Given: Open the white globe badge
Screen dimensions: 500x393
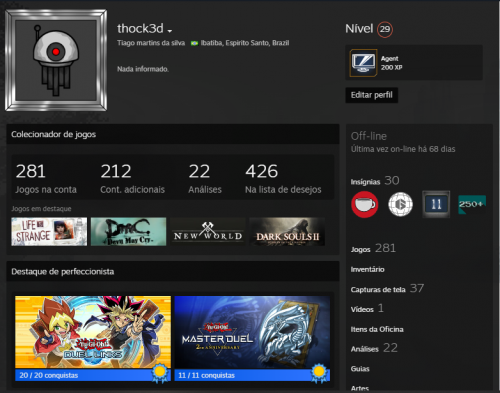Looking at the screenshot, I should pyautogui.click(x=400, y=204).
